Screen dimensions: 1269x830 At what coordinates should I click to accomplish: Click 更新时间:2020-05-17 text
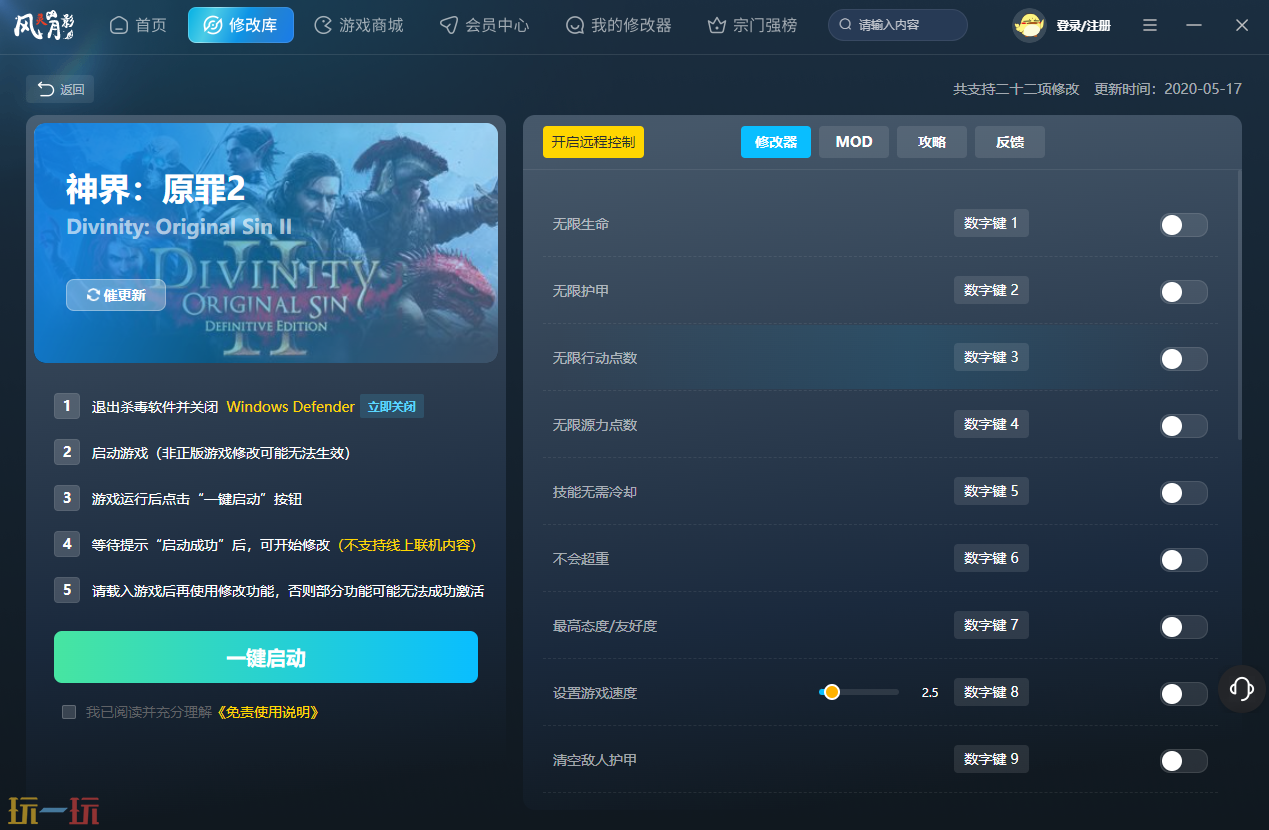(x=1168, y=89)
